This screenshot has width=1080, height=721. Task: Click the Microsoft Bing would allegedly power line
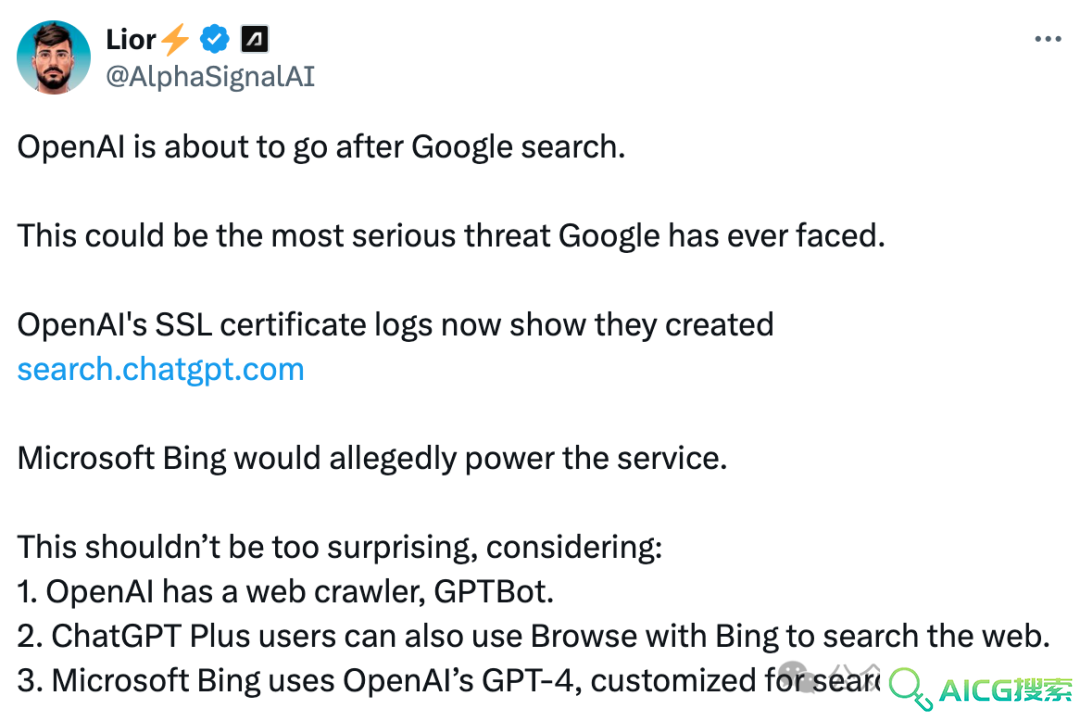click(x=372, y=459)
